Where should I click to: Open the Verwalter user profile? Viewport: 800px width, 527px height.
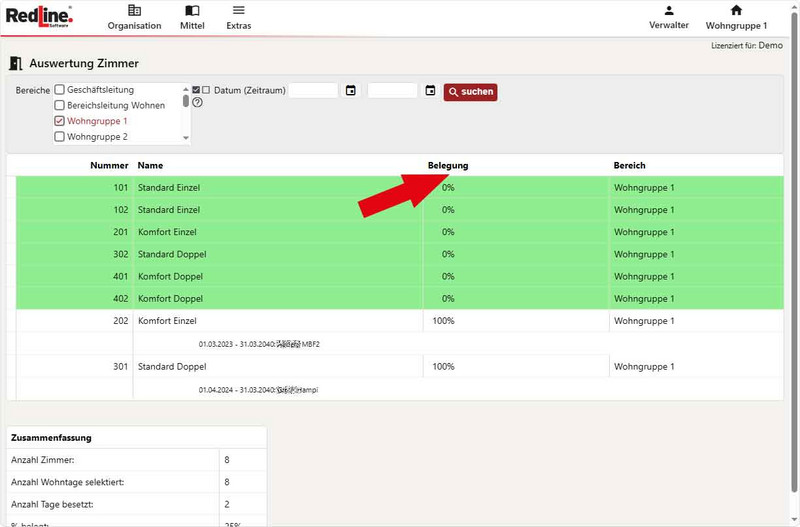point(668,17)
